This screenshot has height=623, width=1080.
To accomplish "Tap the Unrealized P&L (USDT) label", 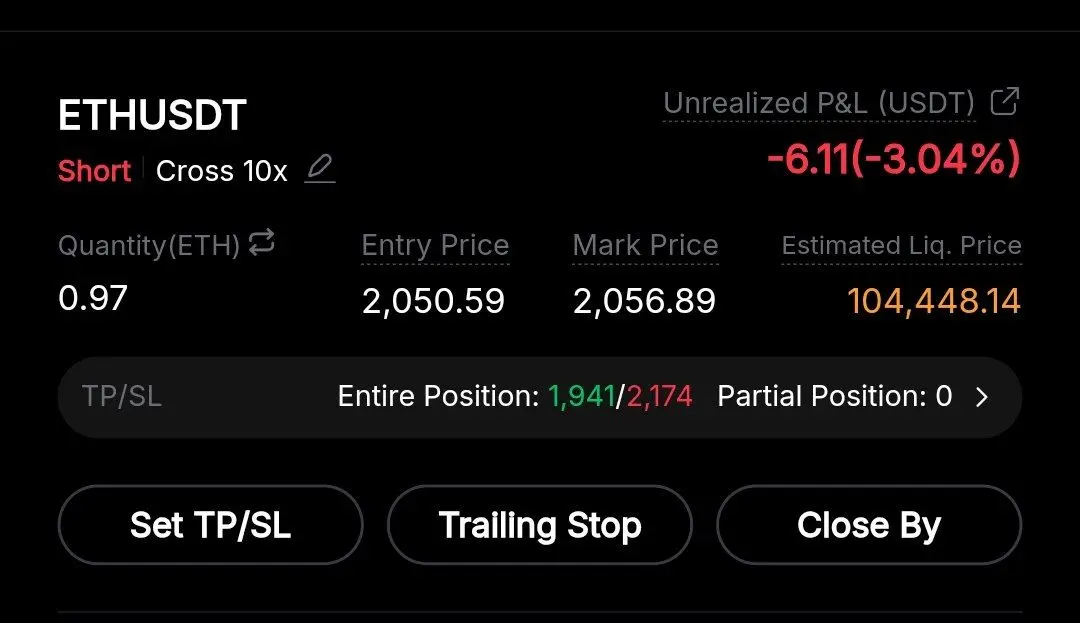I will pos(819,103).
